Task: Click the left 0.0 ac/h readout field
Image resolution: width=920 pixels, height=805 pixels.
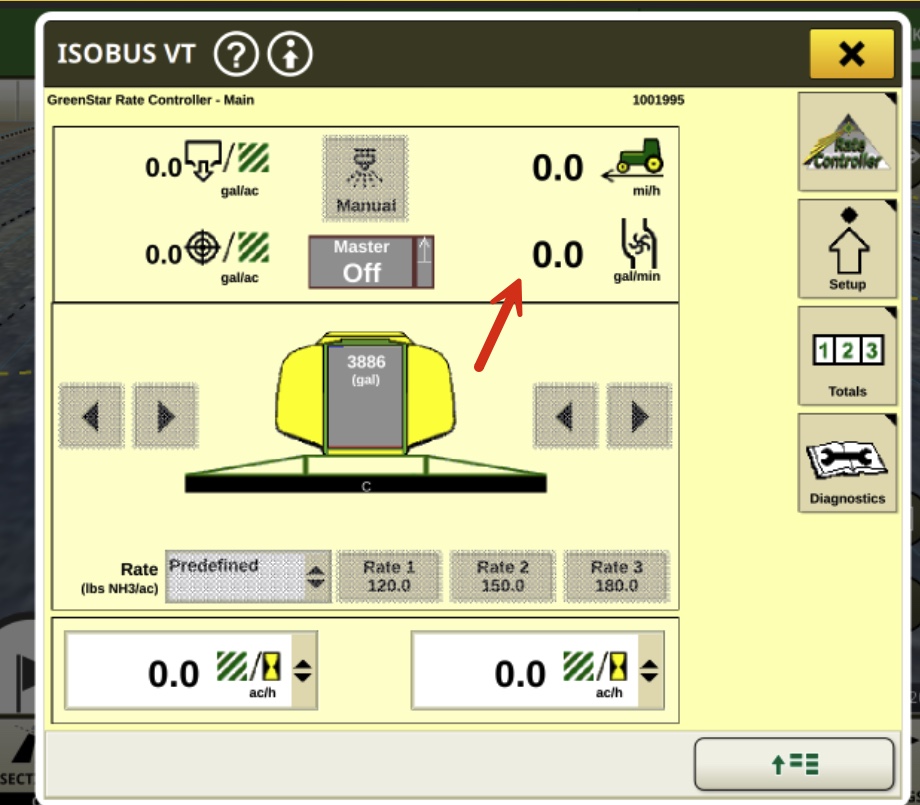Action: (x=191, y=670)
